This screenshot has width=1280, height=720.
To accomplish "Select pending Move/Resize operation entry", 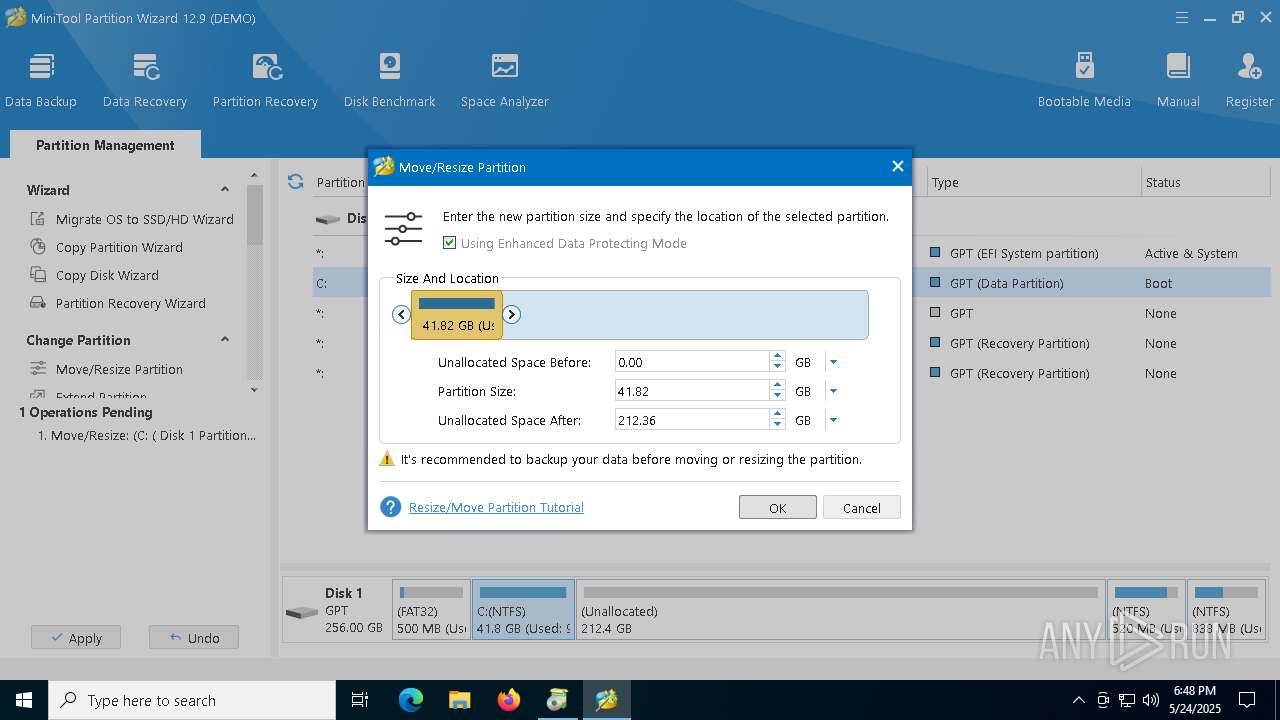I will [x=147, y=436].
